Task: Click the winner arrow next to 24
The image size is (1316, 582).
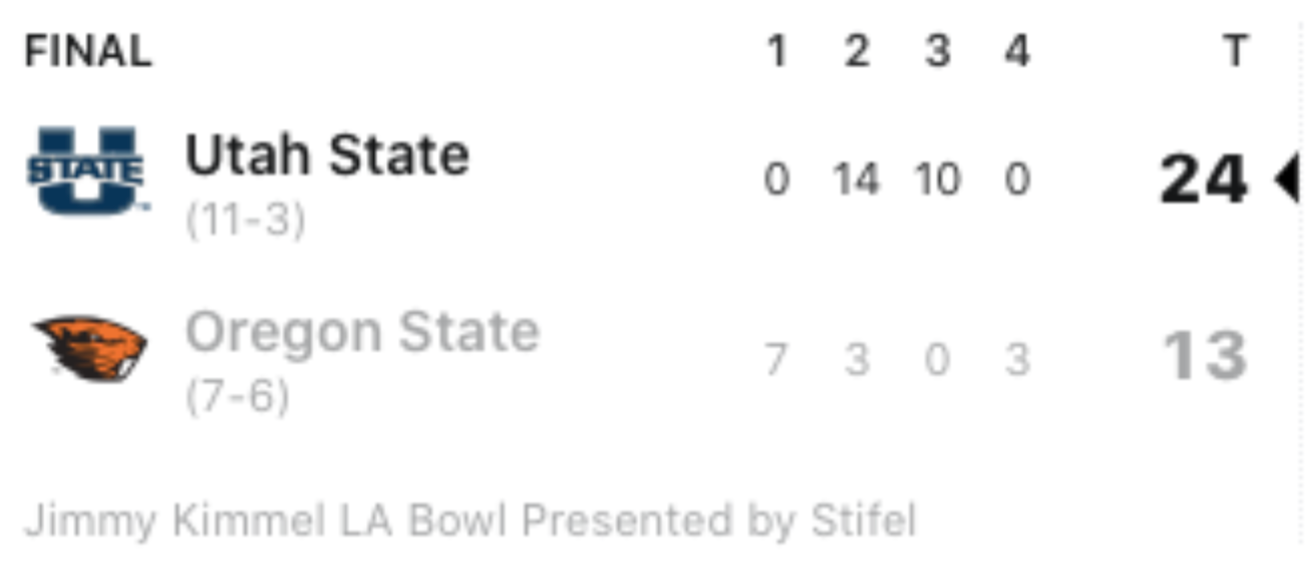Action: click(1286, 180)
